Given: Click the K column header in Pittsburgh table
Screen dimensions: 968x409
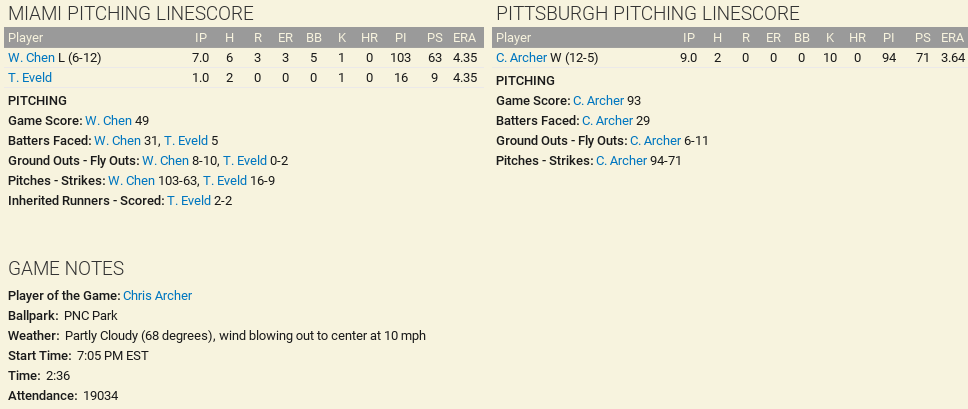Looking at the screenshot, I should [830, 37].
